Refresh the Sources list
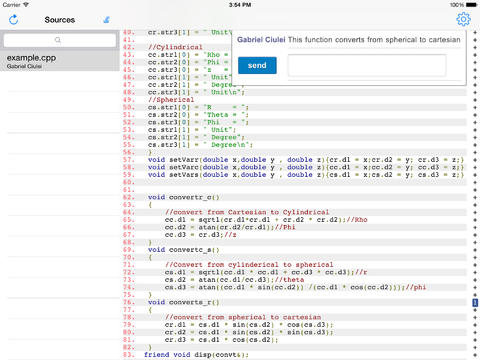This screenshot has height=360, width=480. [x=14, y=20]
